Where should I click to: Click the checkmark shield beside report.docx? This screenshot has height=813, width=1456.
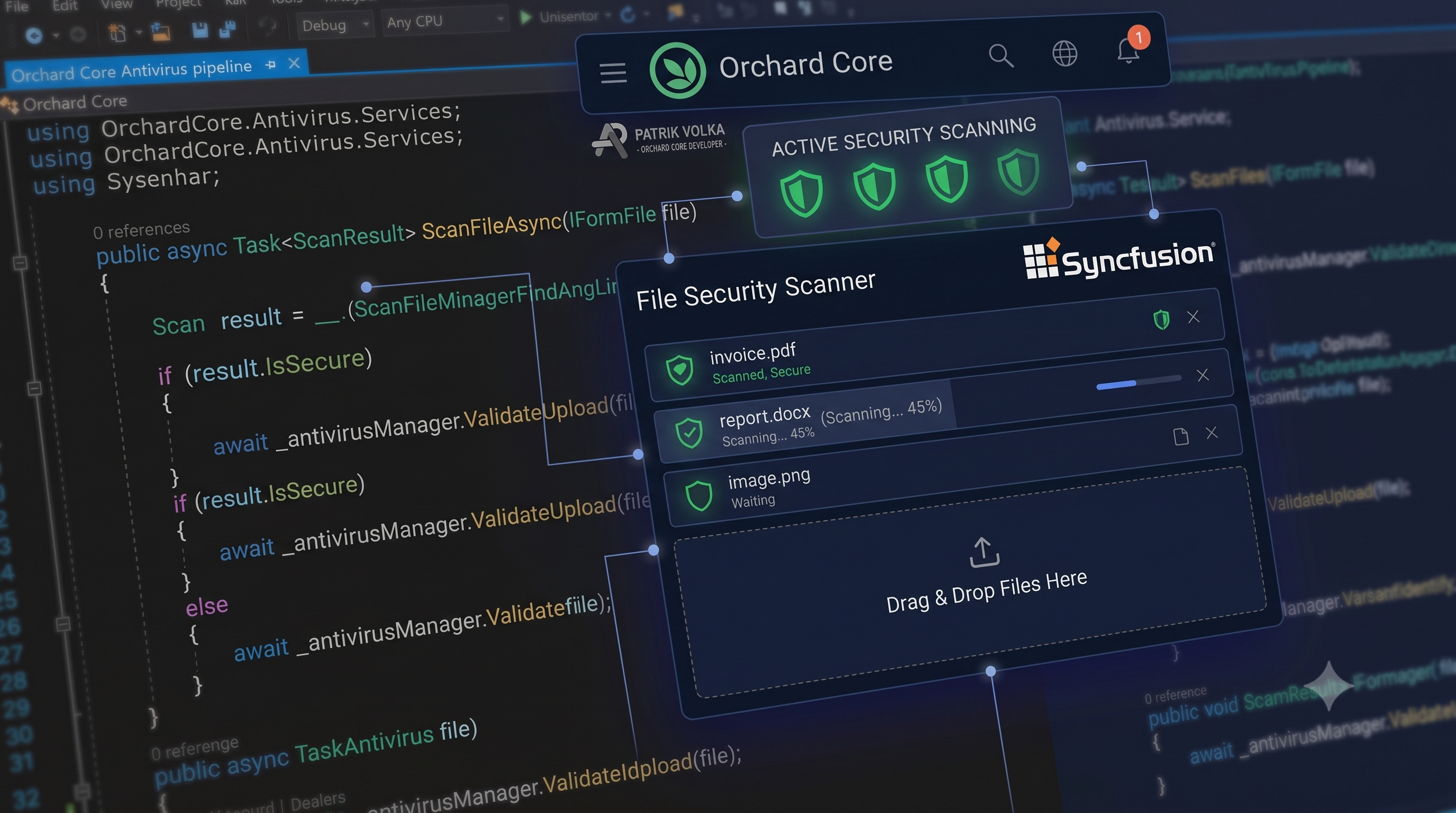(689, 433)
